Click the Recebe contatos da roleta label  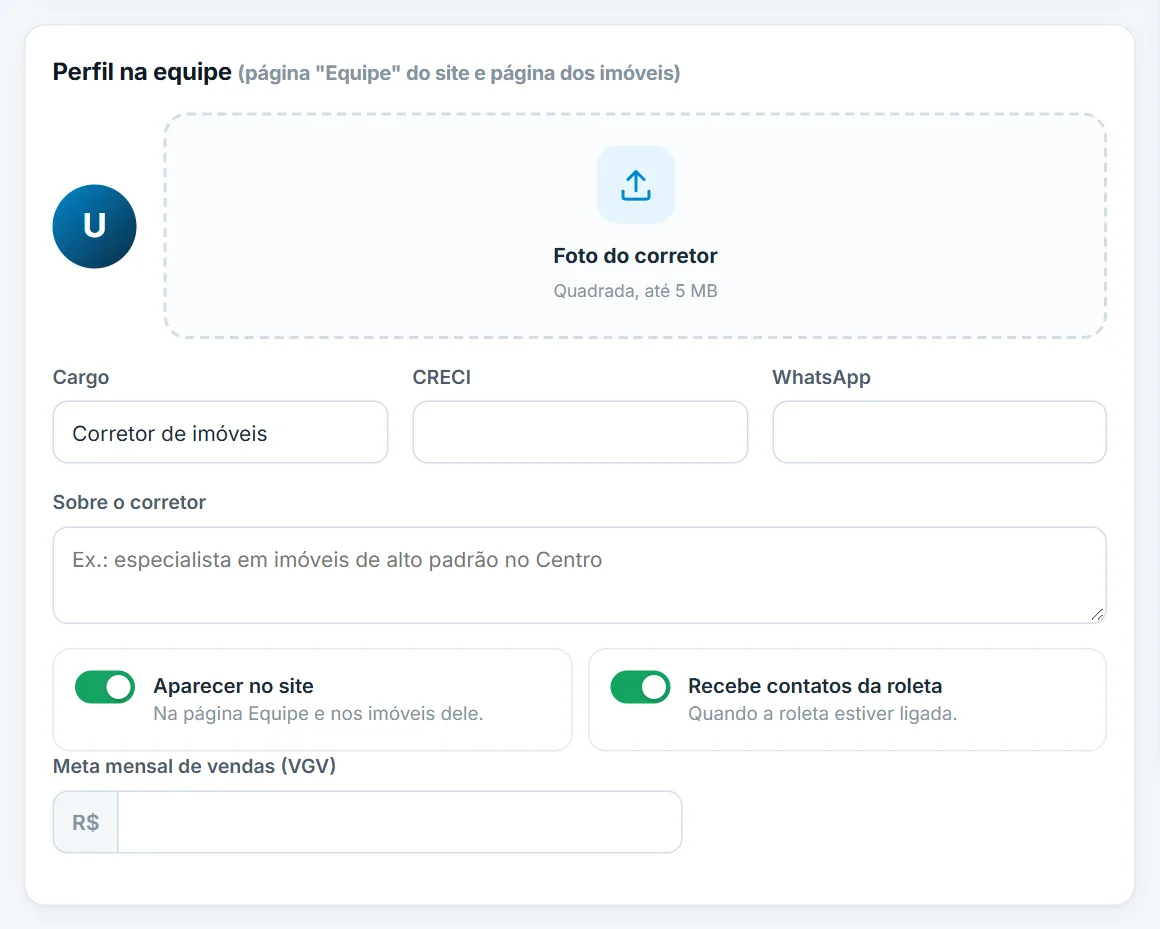(815, 686)
